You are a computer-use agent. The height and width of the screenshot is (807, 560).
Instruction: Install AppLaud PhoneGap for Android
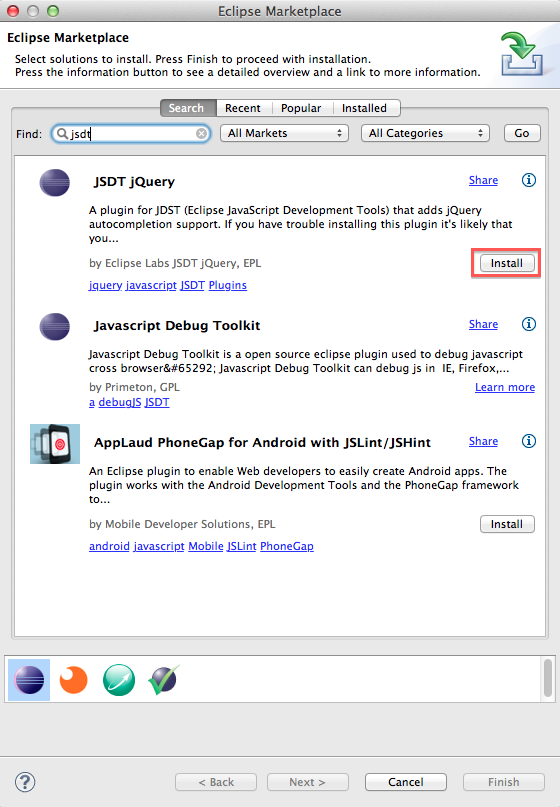point(507,524)
